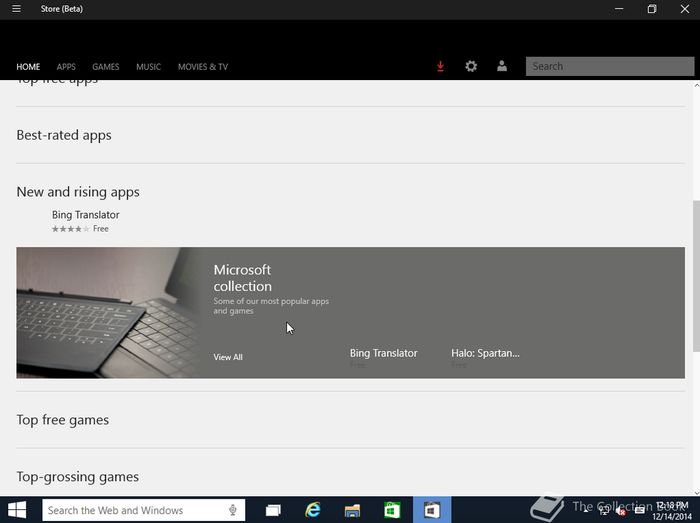The height and width of the screenshot is (523, 700).
Task: Click View All in Microsoft collection
Action: pyautogui.click(x=228, y=357)
